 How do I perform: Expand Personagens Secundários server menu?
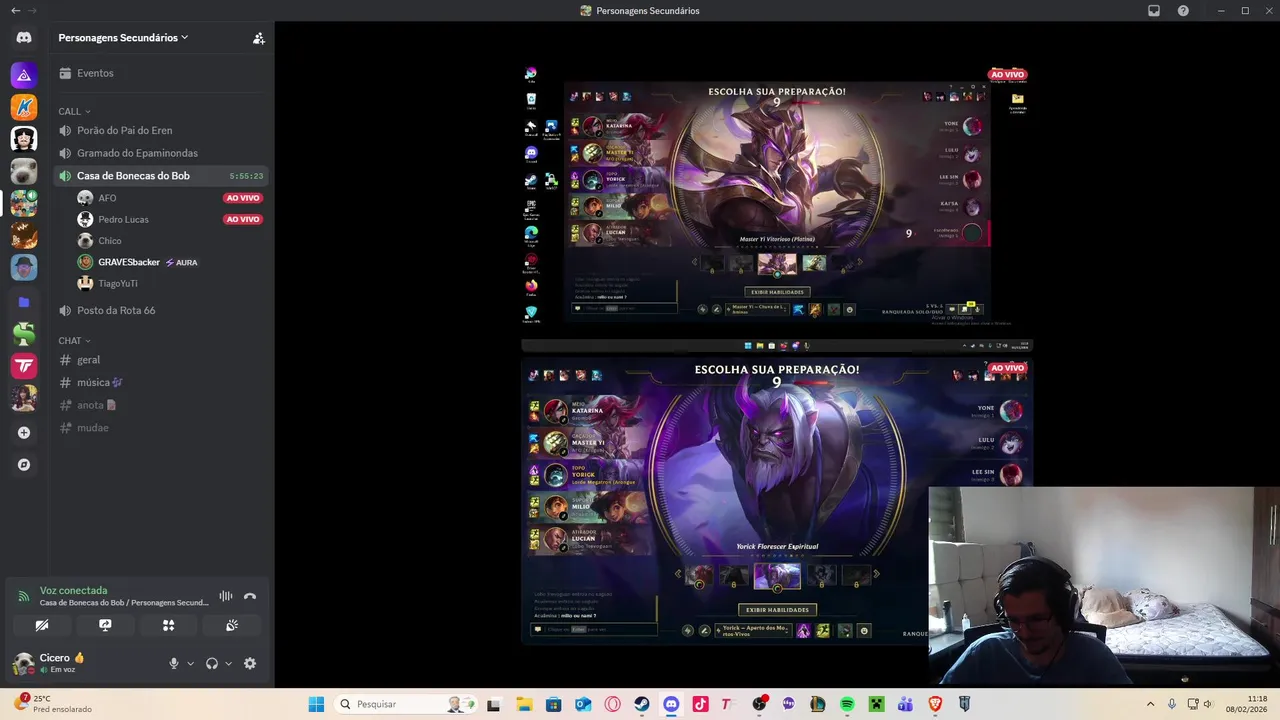[123, 38]
